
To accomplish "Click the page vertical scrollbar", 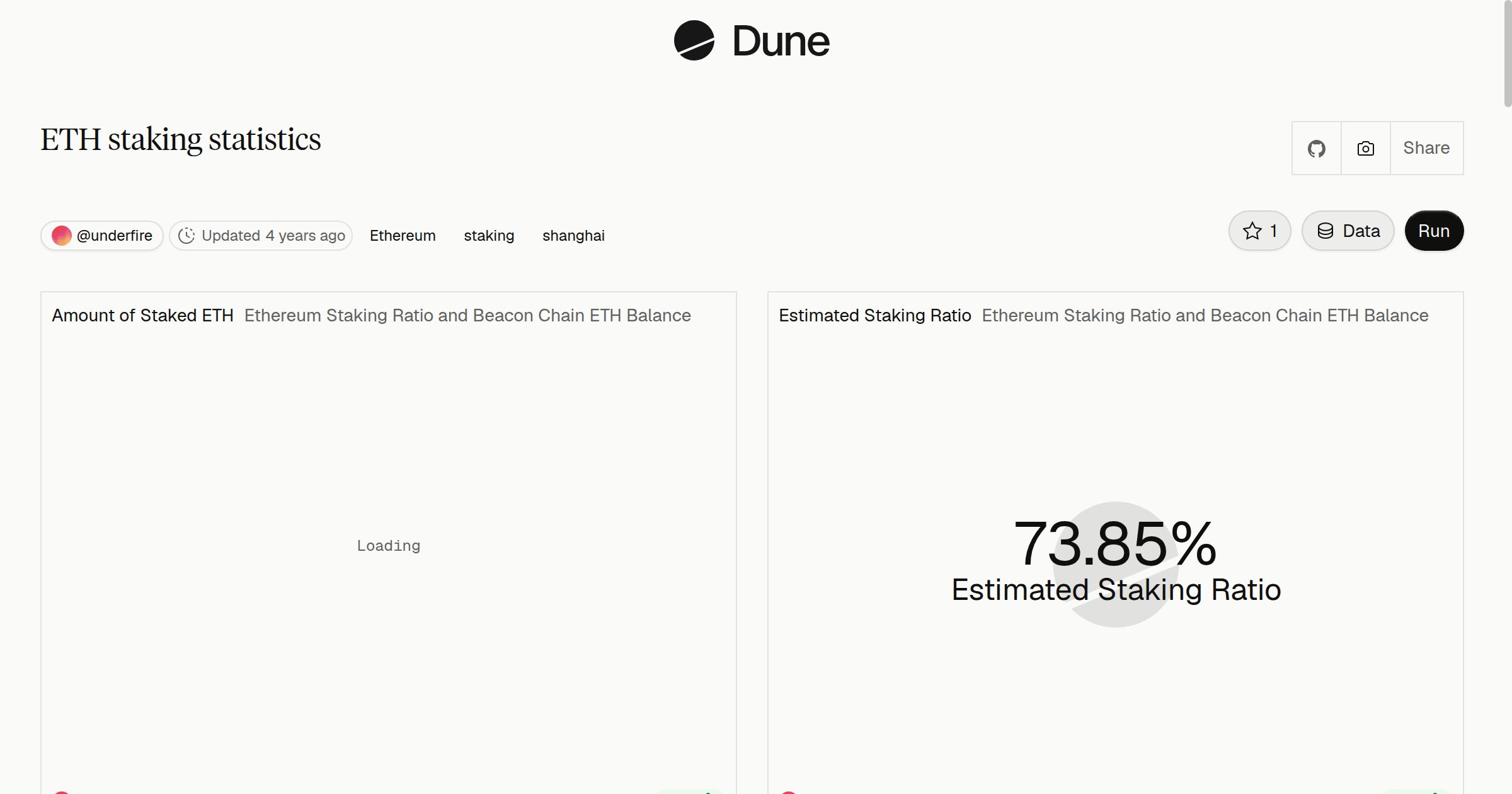I will [1508, 54].
